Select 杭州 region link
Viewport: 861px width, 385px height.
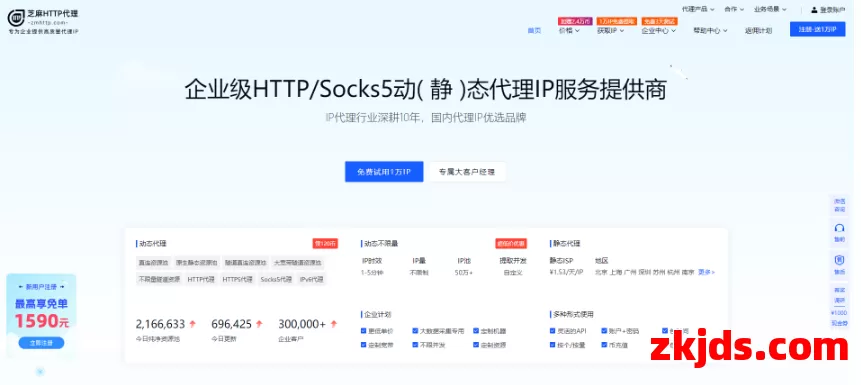(x=673, y=272)
